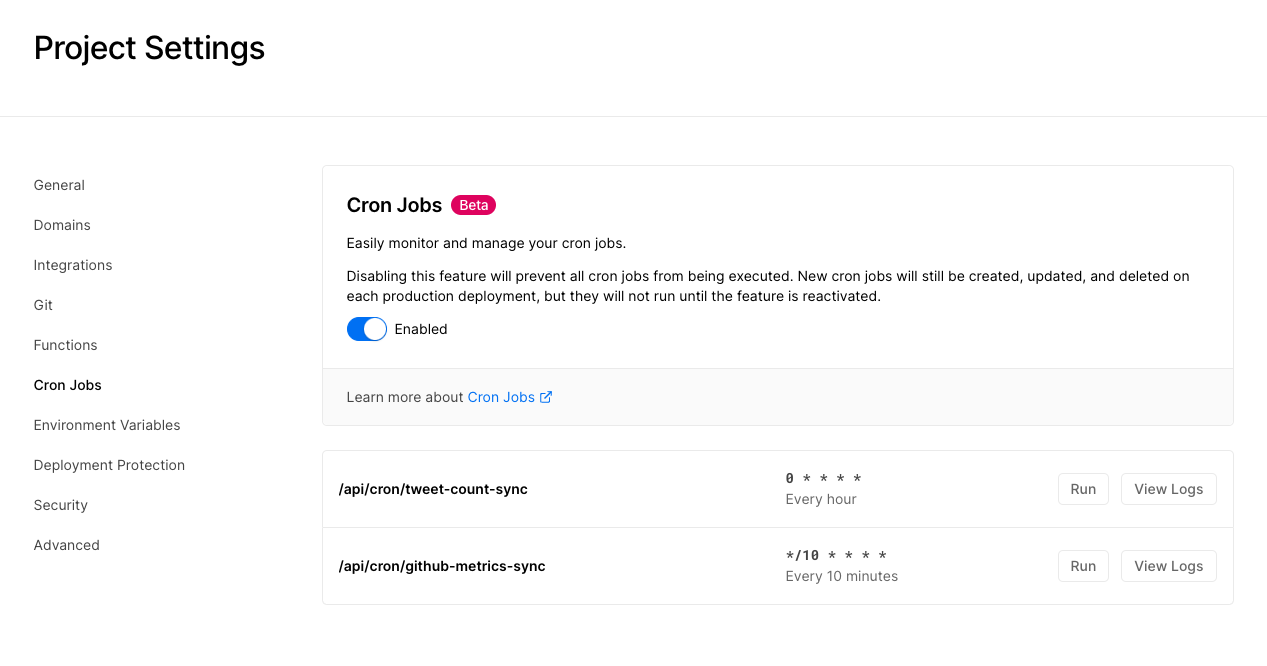This screenshot has width=1267, height=666.
Task: Select General in the settings sidebar
Action: 58,185
